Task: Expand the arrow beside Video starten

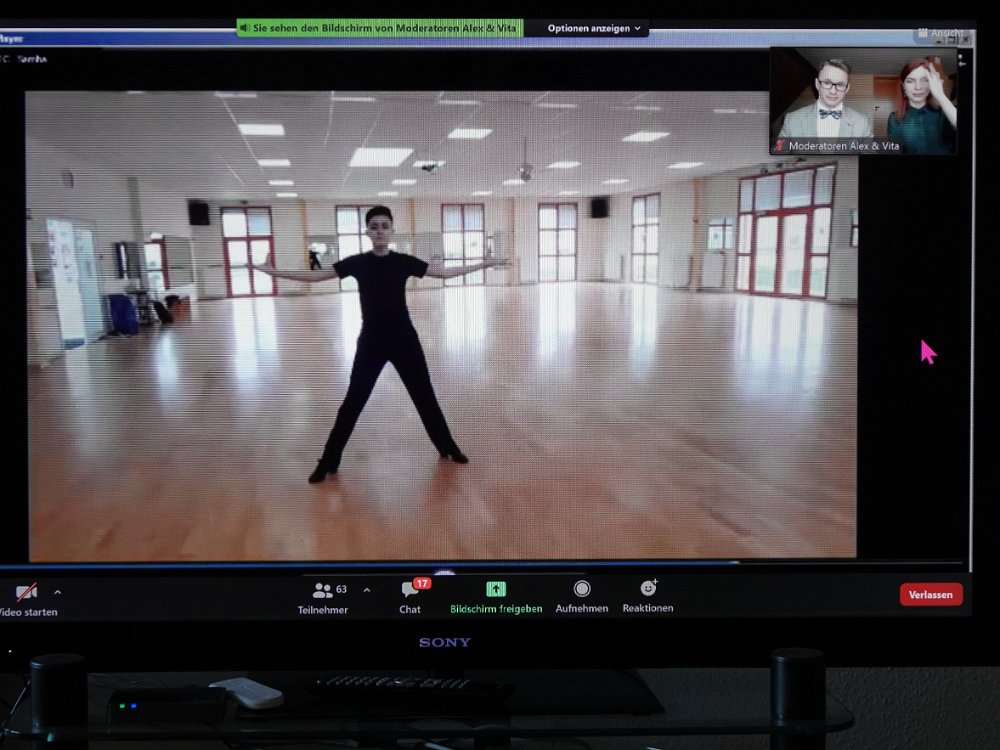Action: point(57,592)
